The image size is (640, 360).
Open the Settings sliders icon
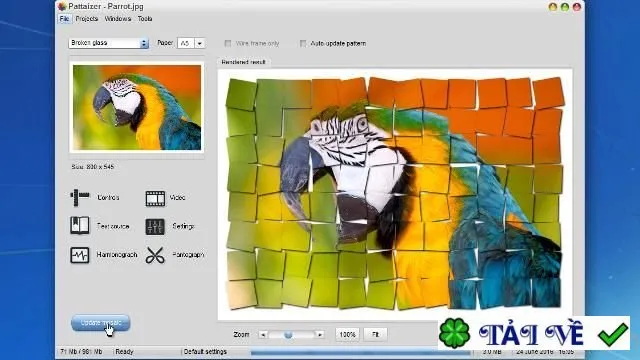[155, 227]
